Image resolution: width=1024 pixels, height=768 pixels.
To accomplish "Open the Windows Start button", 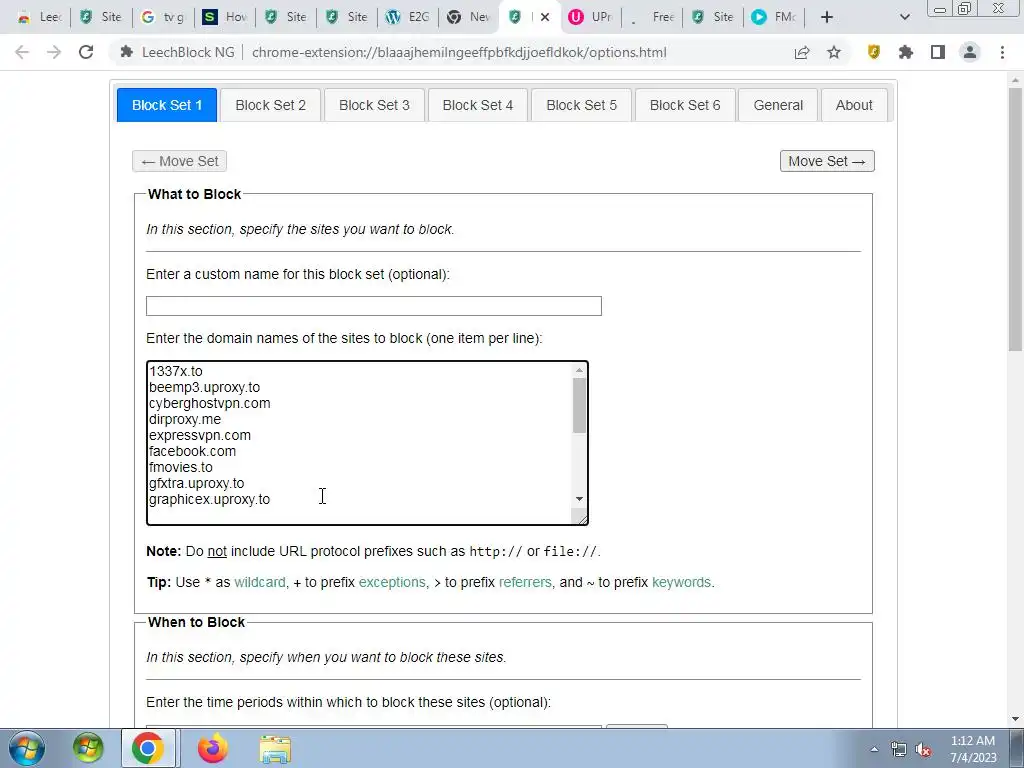I will (27, 748).
